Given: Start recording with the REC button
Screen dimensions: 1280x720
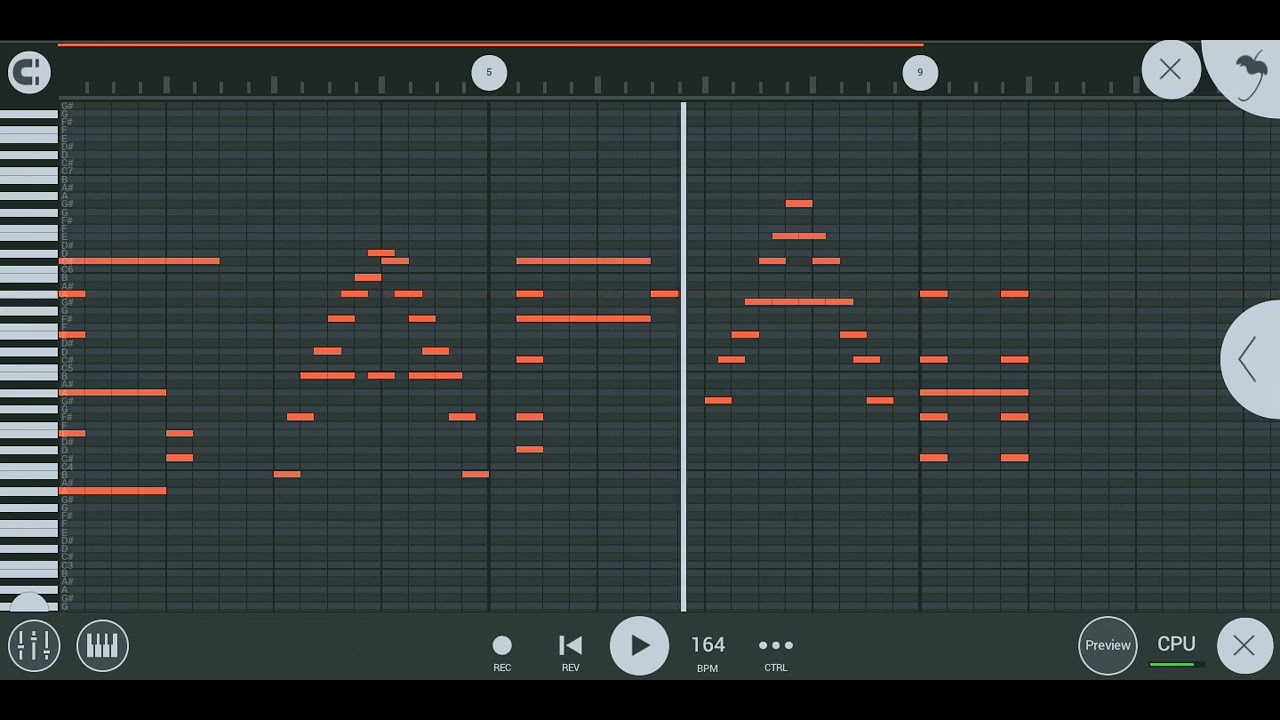Looking at the screenshot, I should [x=502, y=652].
